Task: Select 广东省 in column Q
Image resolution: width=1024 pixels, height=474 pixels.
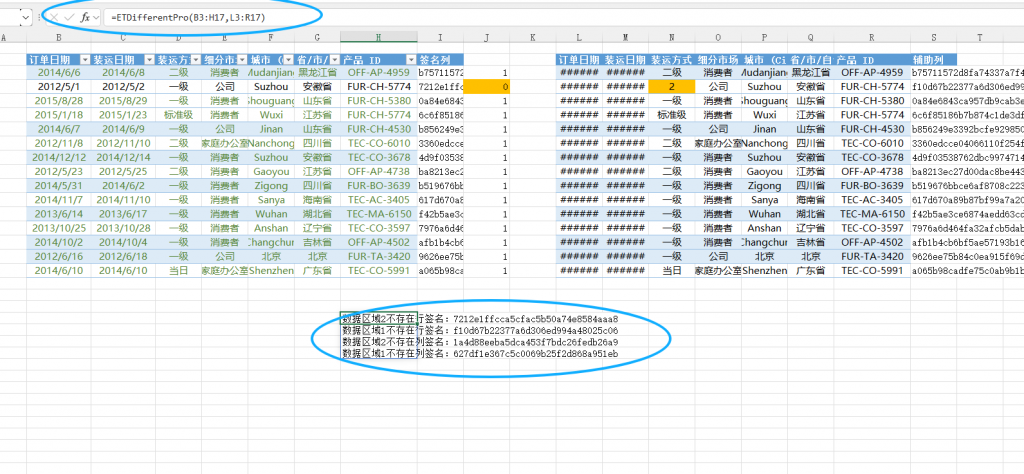Action: coord(810,270)
